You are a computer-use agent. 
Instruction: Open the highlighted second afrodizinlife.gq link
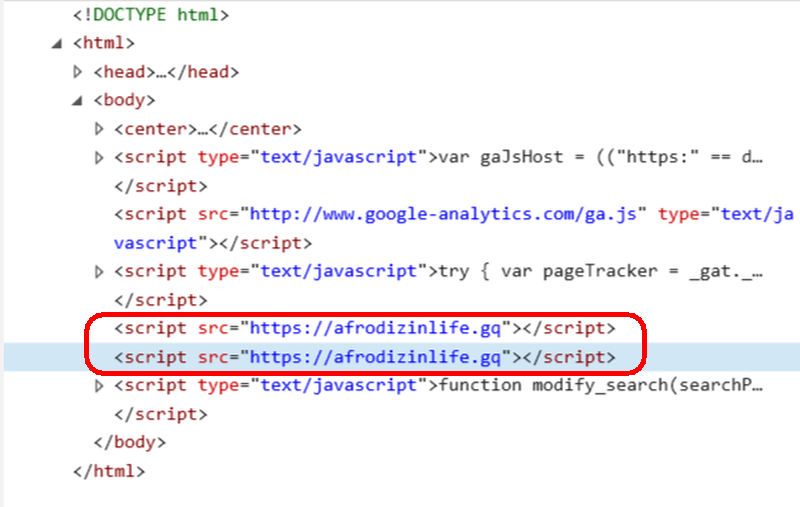pos(375,357)
